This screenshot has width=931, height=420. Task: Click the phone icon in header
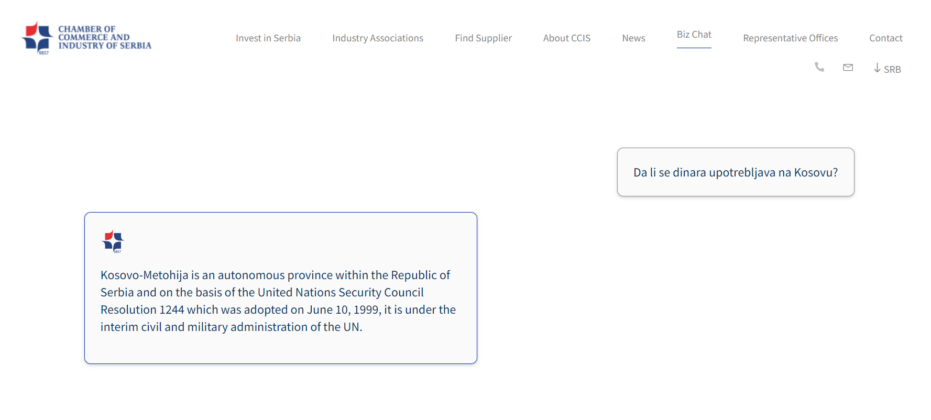coord(819,67)
